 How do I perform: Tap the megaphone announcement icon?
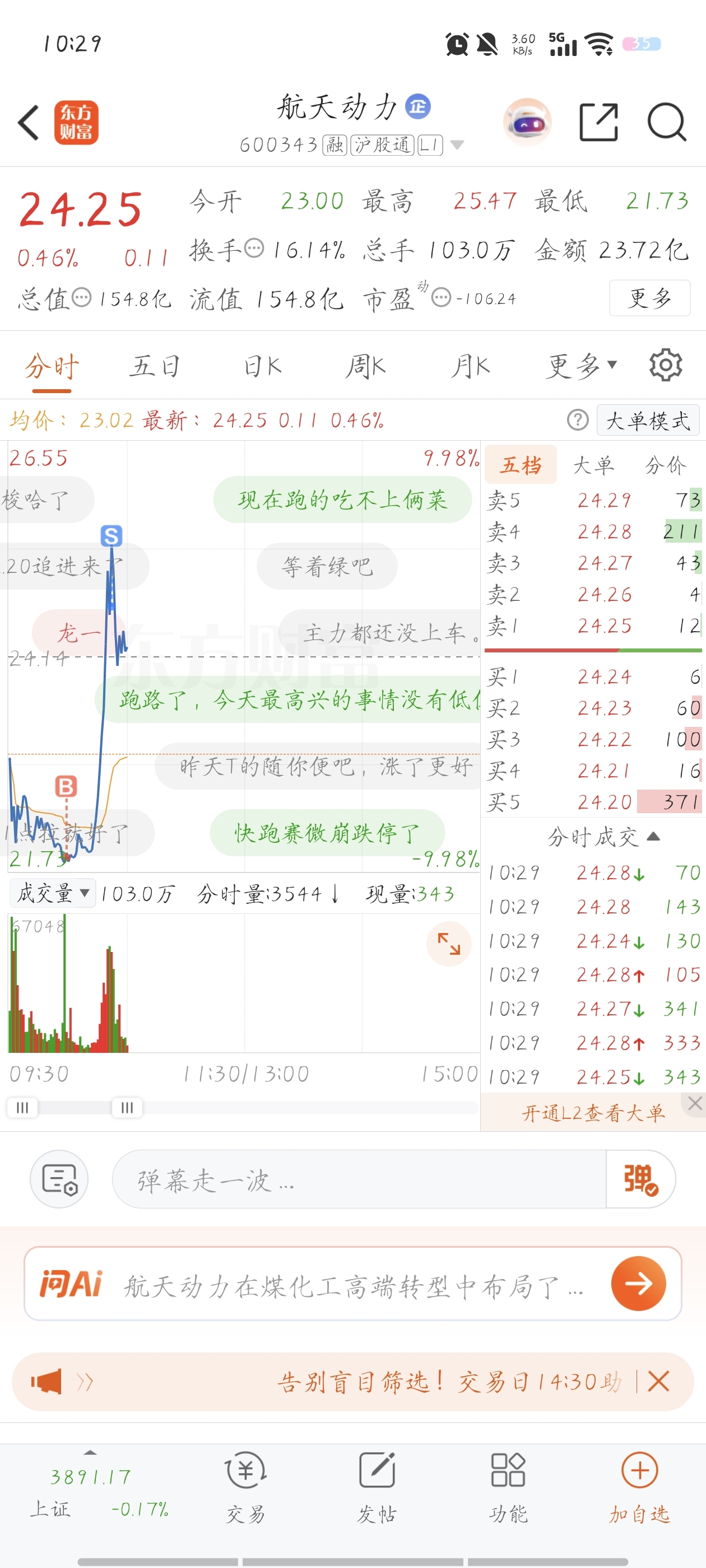pos(47,1382)
